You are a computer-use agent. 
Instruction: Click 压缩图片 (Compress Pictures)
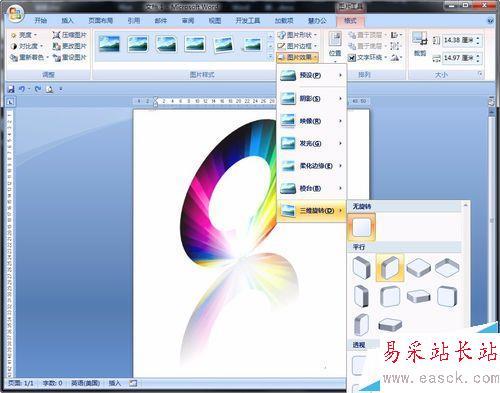(x=70, y=35)
